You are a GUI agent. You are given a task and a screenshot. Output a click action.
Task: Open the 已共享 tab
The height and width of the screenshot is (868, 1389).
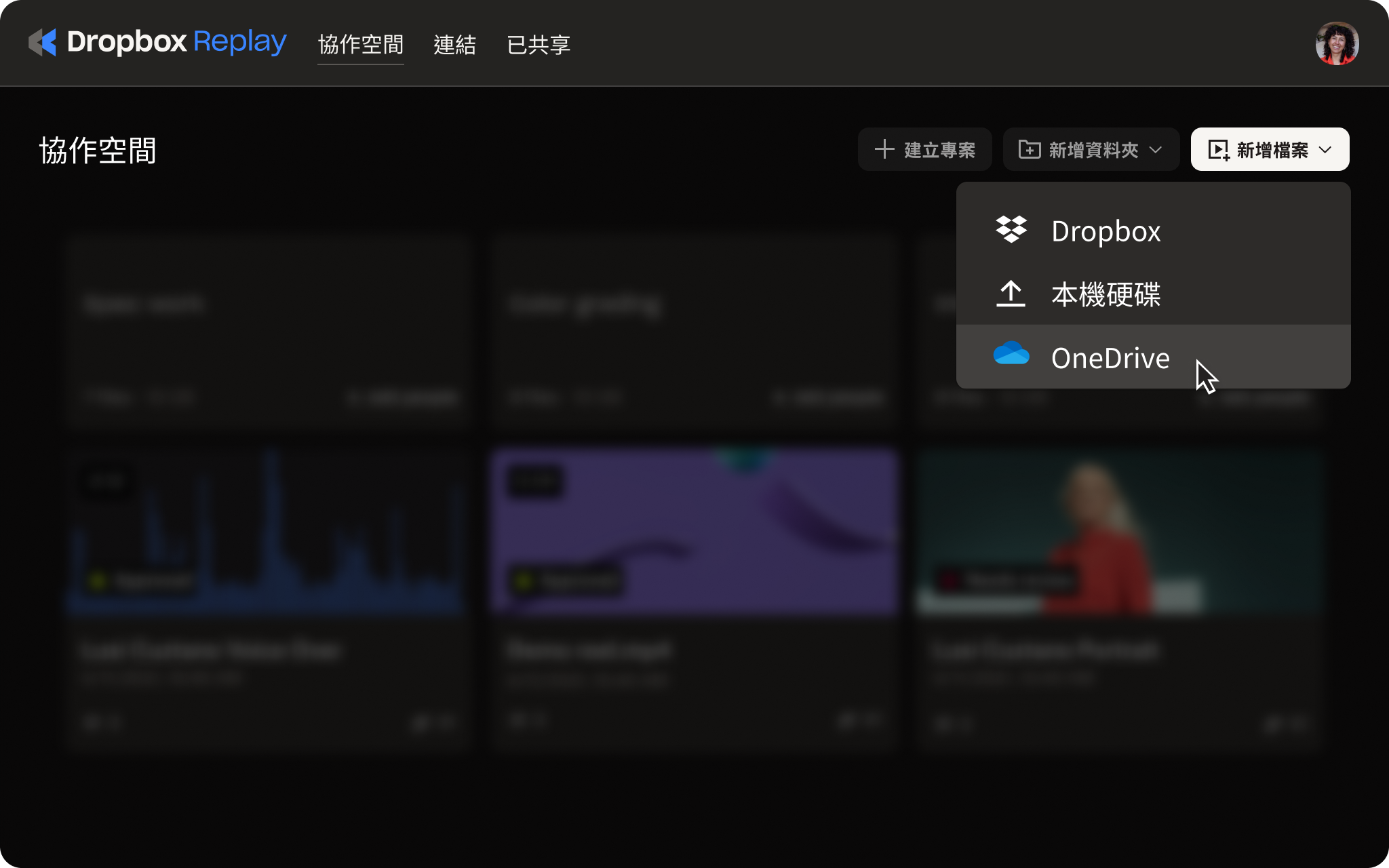coord(539,45)
